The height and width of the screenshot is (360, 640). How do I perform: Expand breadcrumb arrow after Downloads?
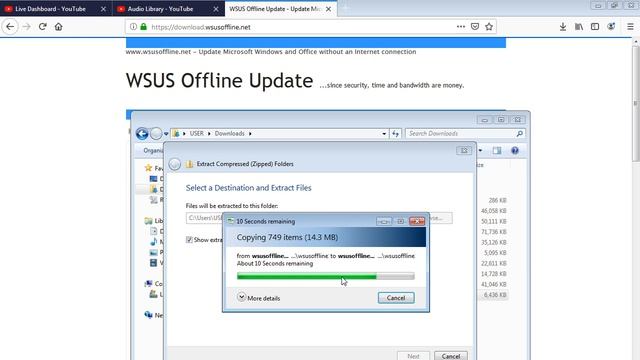click(250, 133)
